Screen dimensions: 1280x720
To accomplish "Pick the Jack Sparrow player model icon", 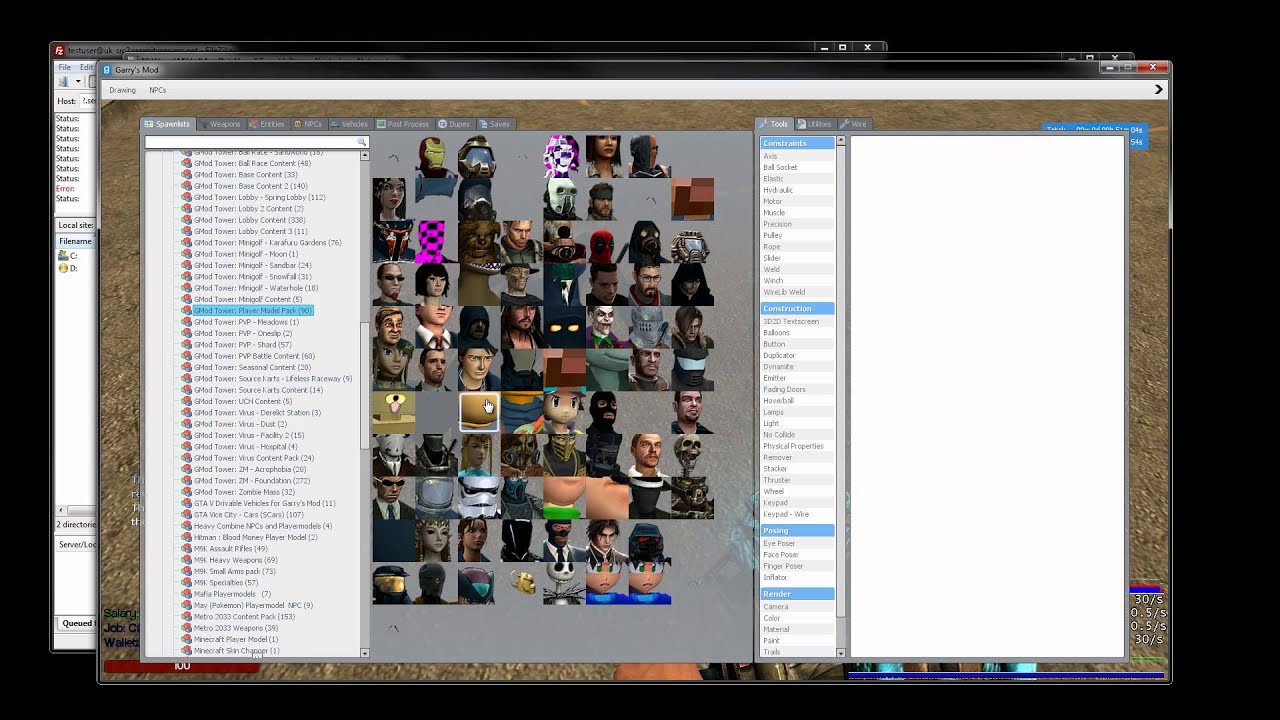I will [x=521, y=327].
